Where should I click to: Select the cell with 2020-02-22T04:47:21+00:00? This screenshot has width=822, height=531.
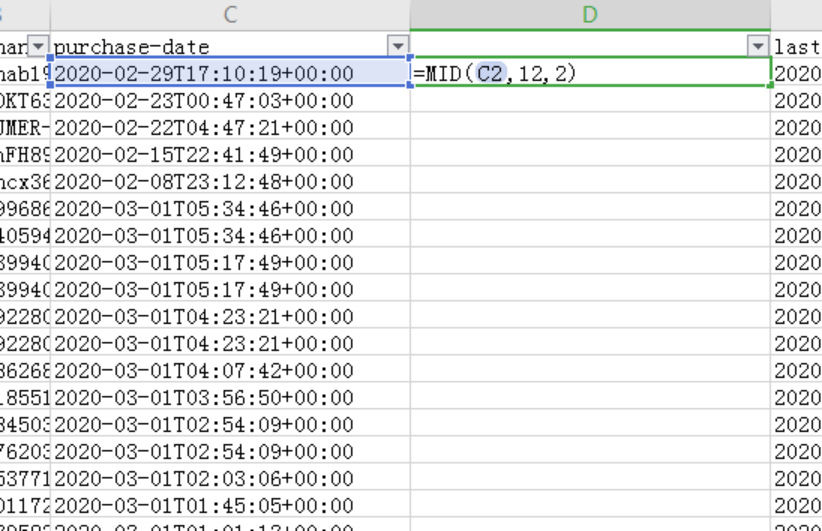point(228,127)
